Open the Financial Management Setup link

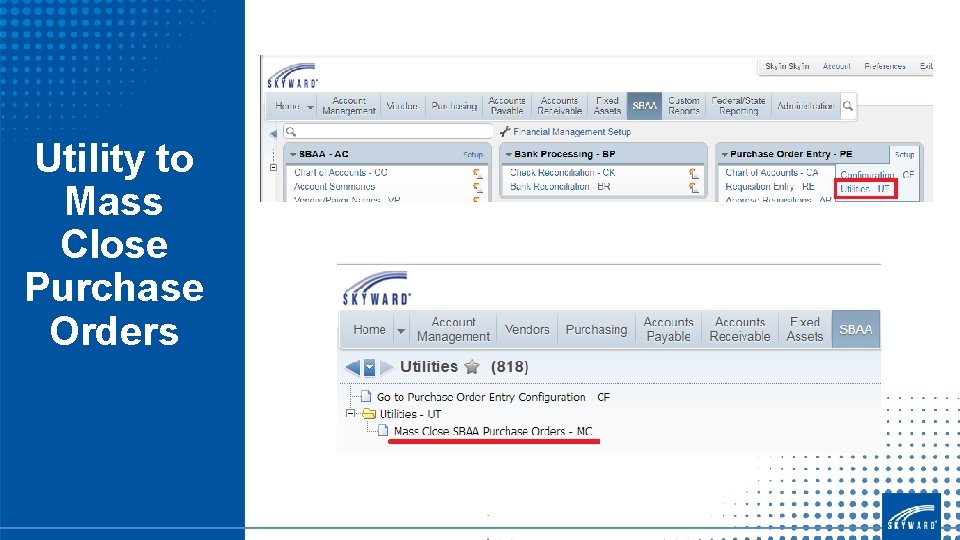[572, 132]
